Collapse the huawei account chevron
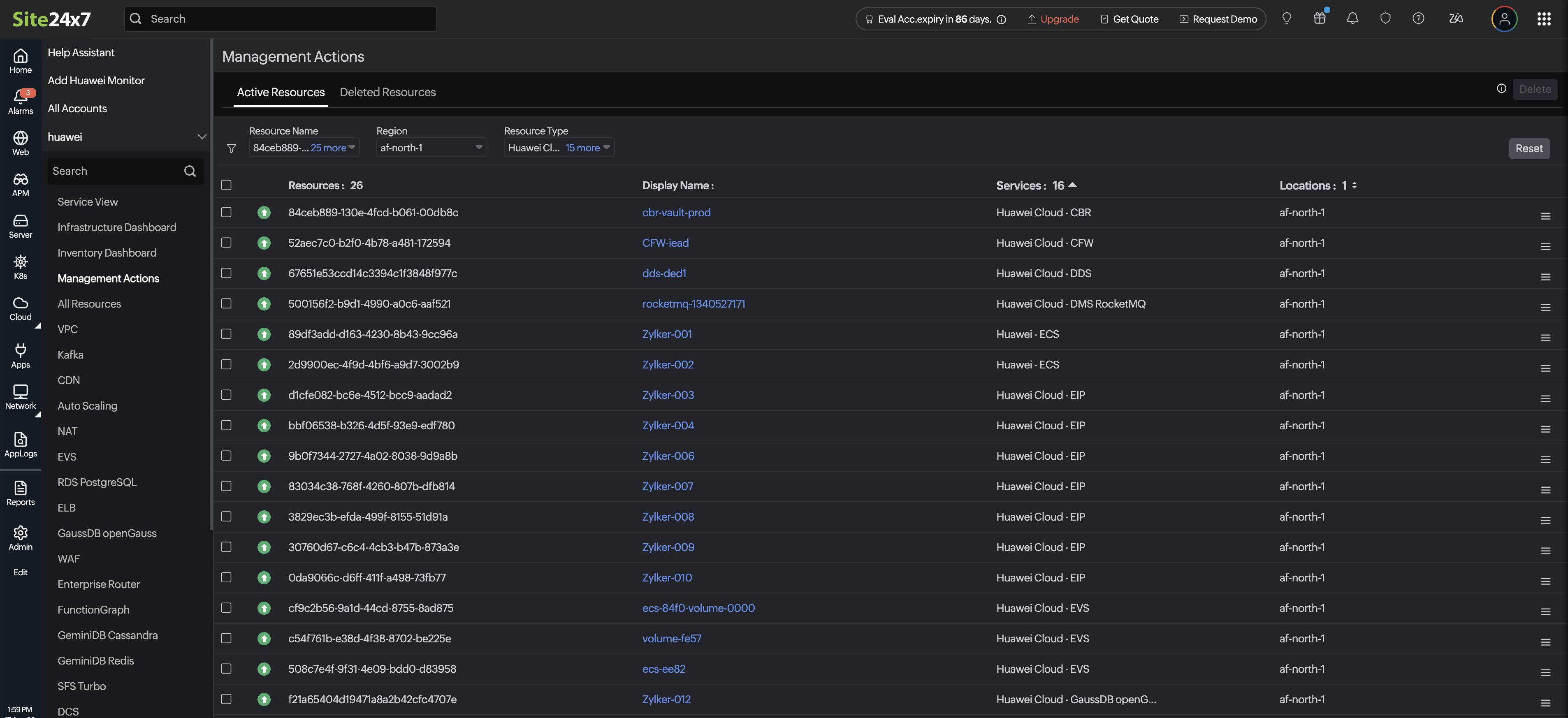1568x718 pixels. click(202, 137)
